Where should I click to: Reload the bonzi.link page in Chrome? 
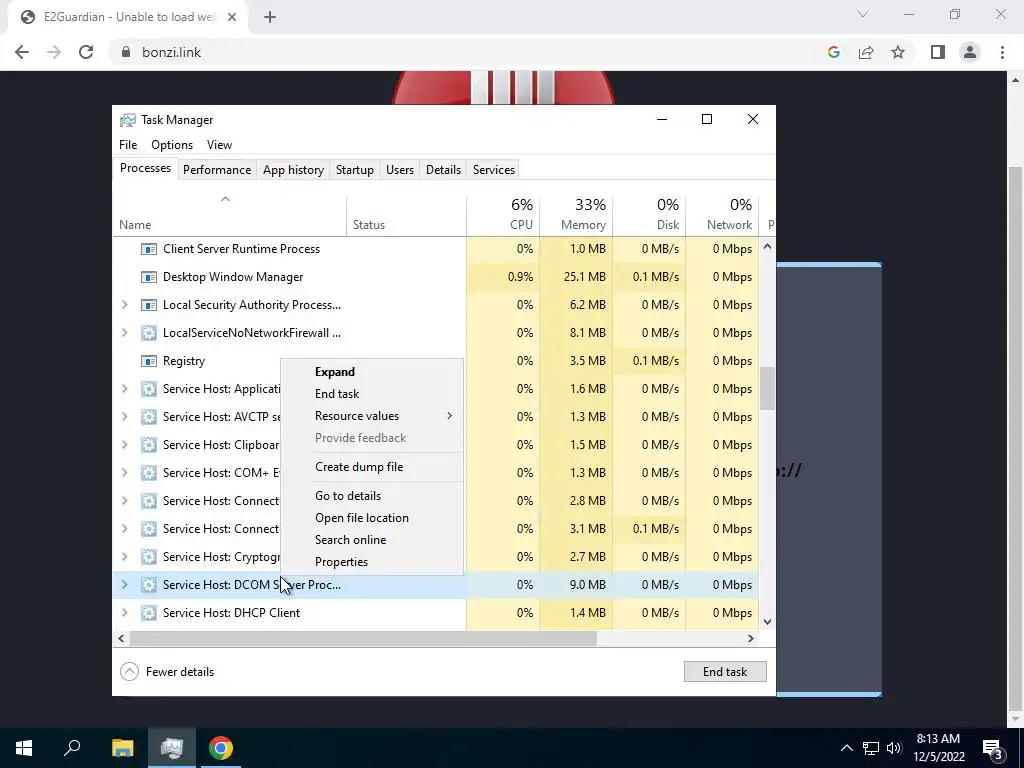[86, 52]
